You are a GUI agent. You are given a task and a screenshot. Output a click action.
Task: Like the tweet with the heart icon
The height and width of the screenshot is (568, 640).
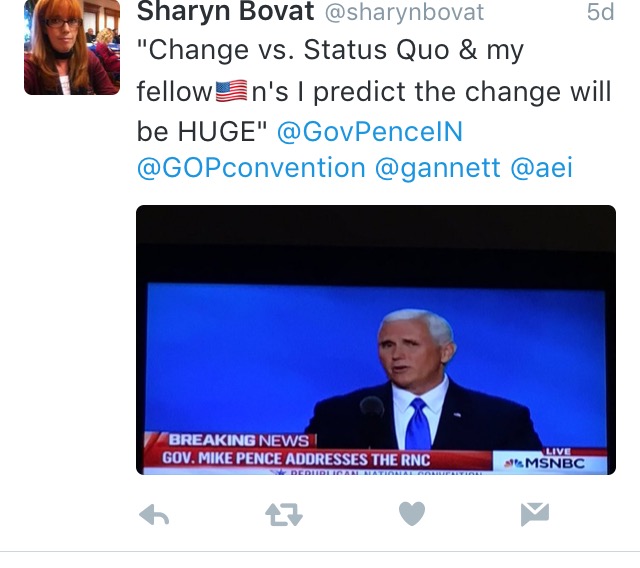[412, 514]
